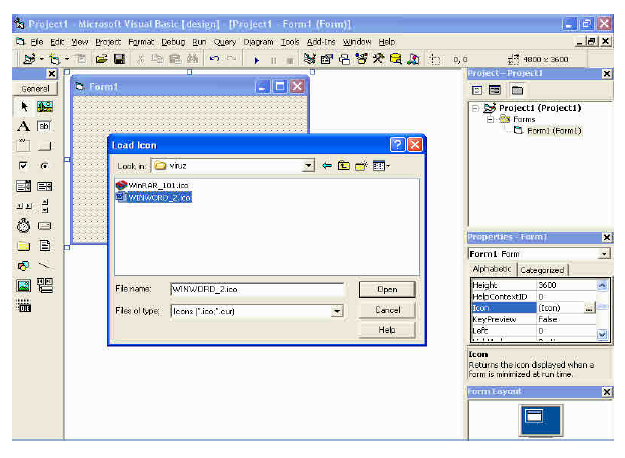
Task: Switch to the Categorized properties tab
Action: click(x=542, y=270)
